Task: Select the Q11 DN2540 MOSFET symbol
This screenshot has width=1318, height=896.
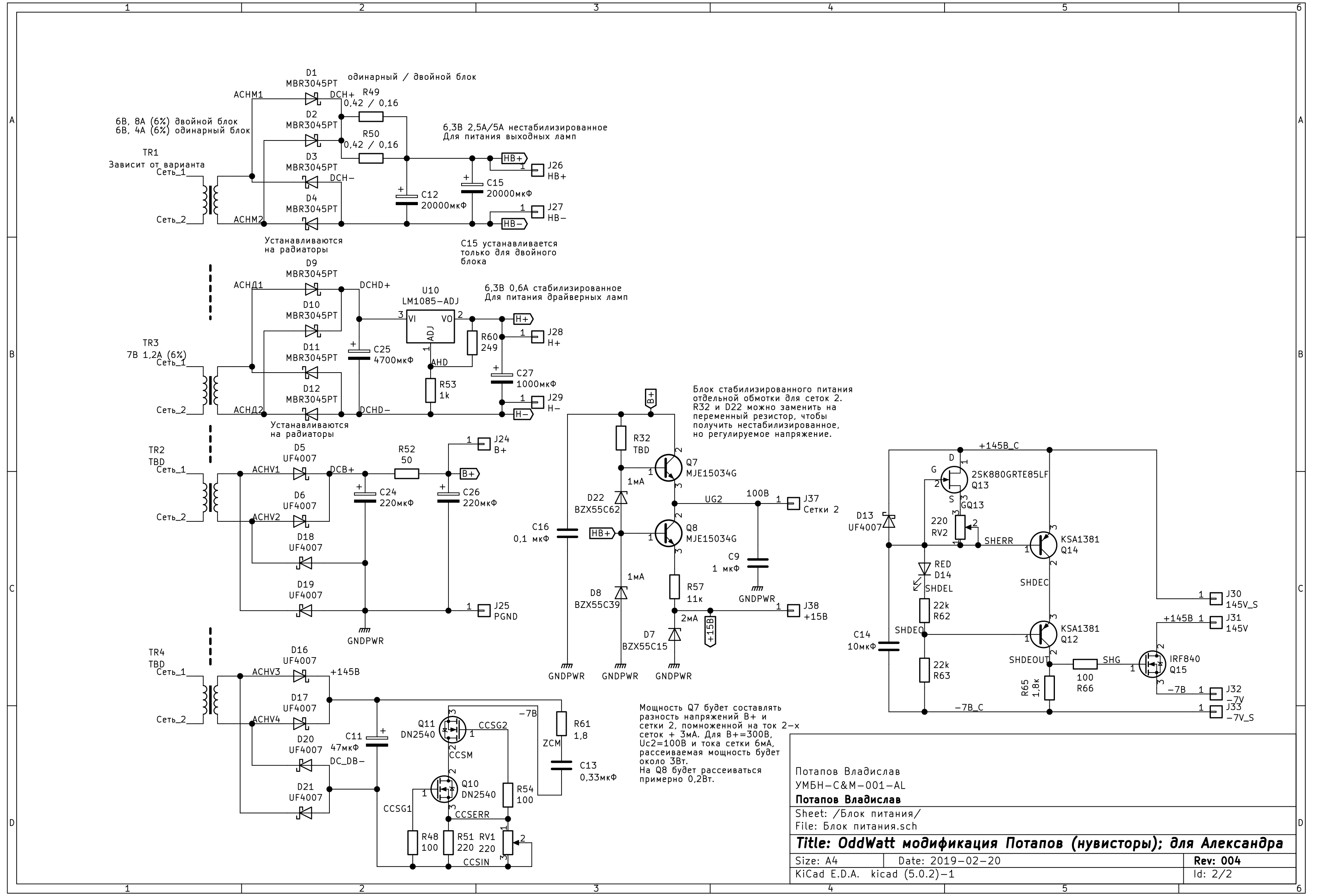Action: (x=452, y=731)
